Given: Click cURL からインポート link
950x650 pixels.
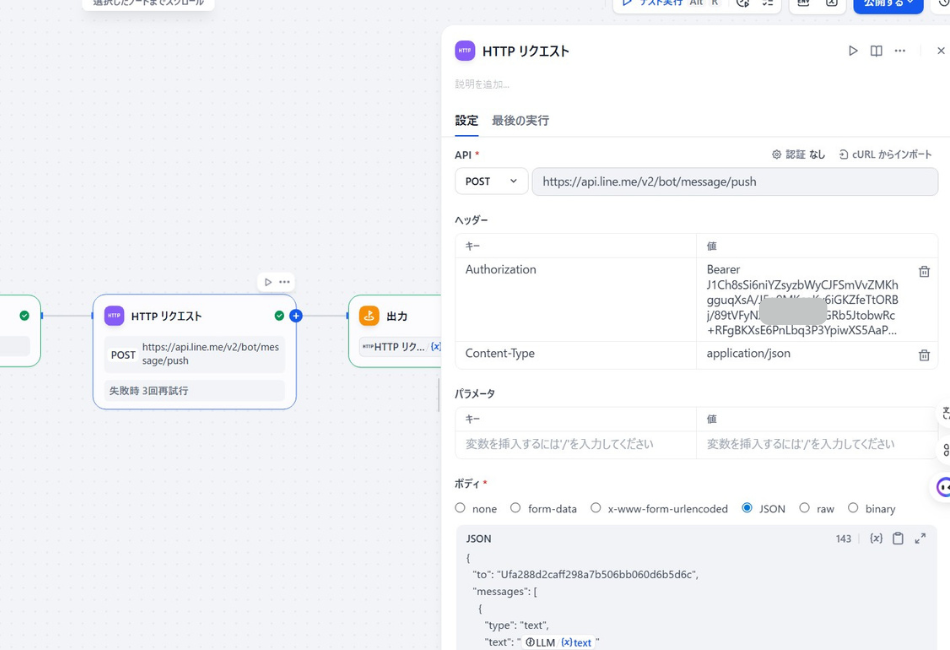Looking at the screenshot, I should [x=887, y=154].
